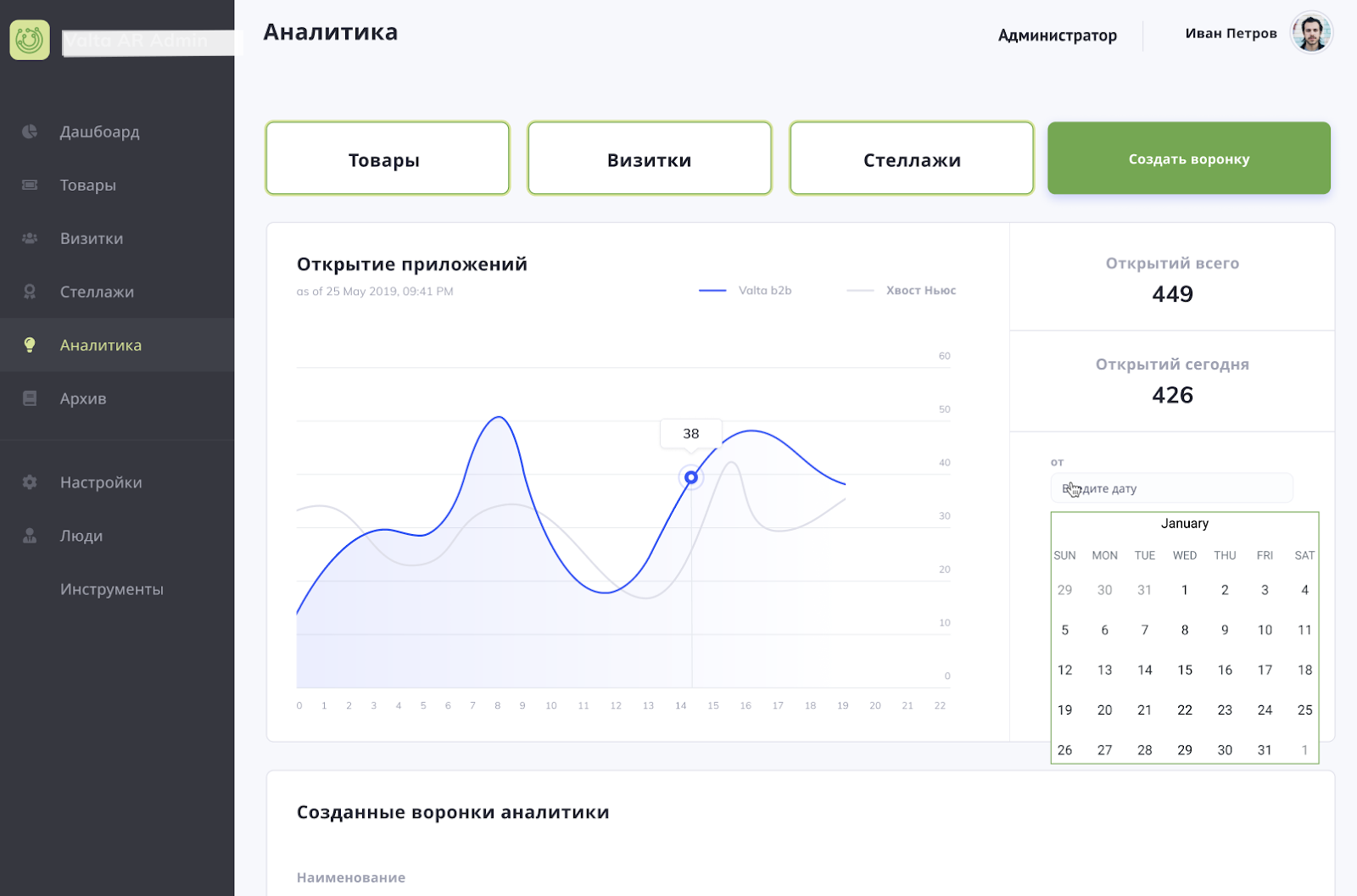Switch to the Визитки tab
Image resolution: width=1357 pixels, height=896 pixels.
pyautogui.click(x=650, y=159)
